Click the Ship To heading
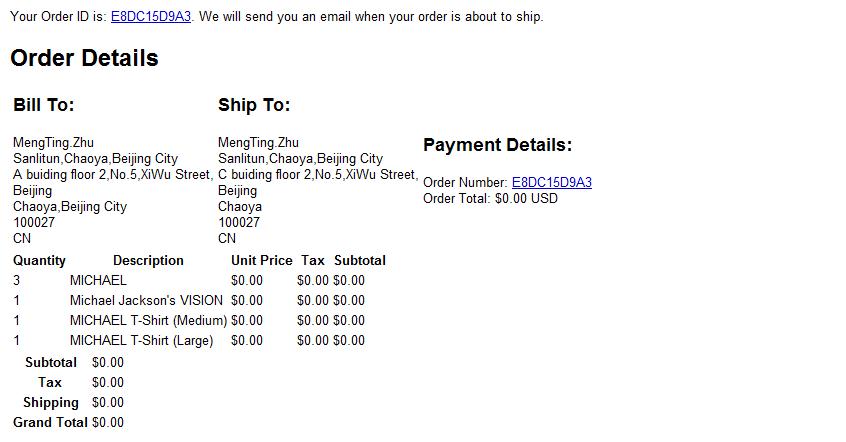Viewport: 846px width, 442px height. (x=254, y=105)
